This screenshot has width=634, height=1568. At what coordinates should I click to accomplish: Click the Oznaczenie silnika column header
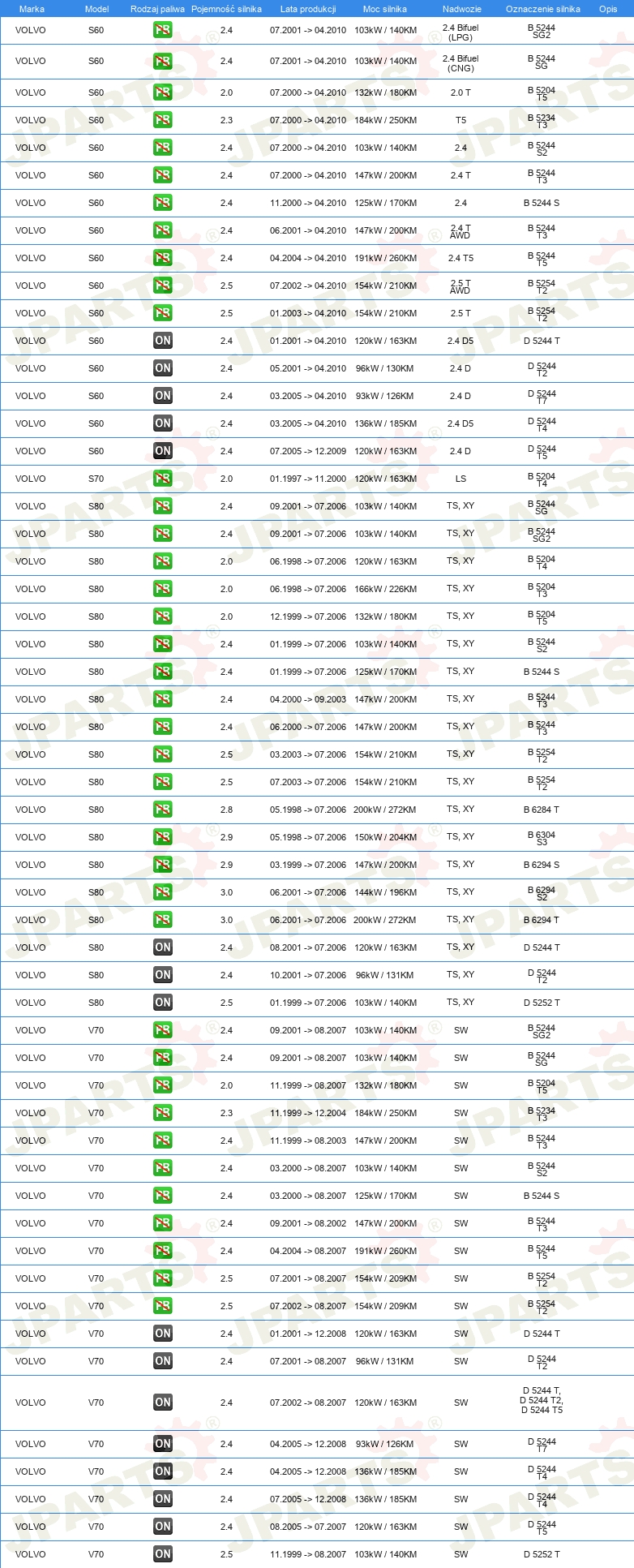542,9
